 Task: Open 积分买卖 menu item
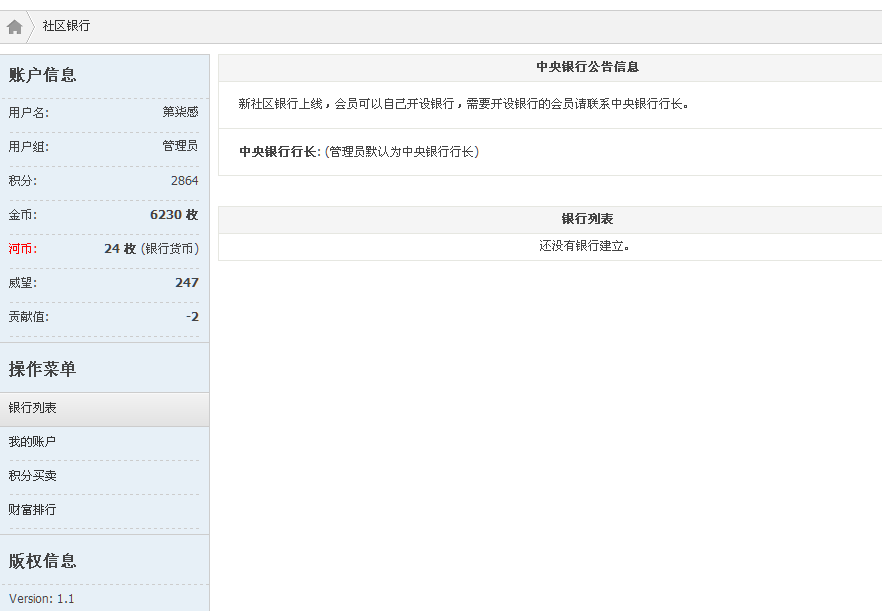click(x=32, y=475)
